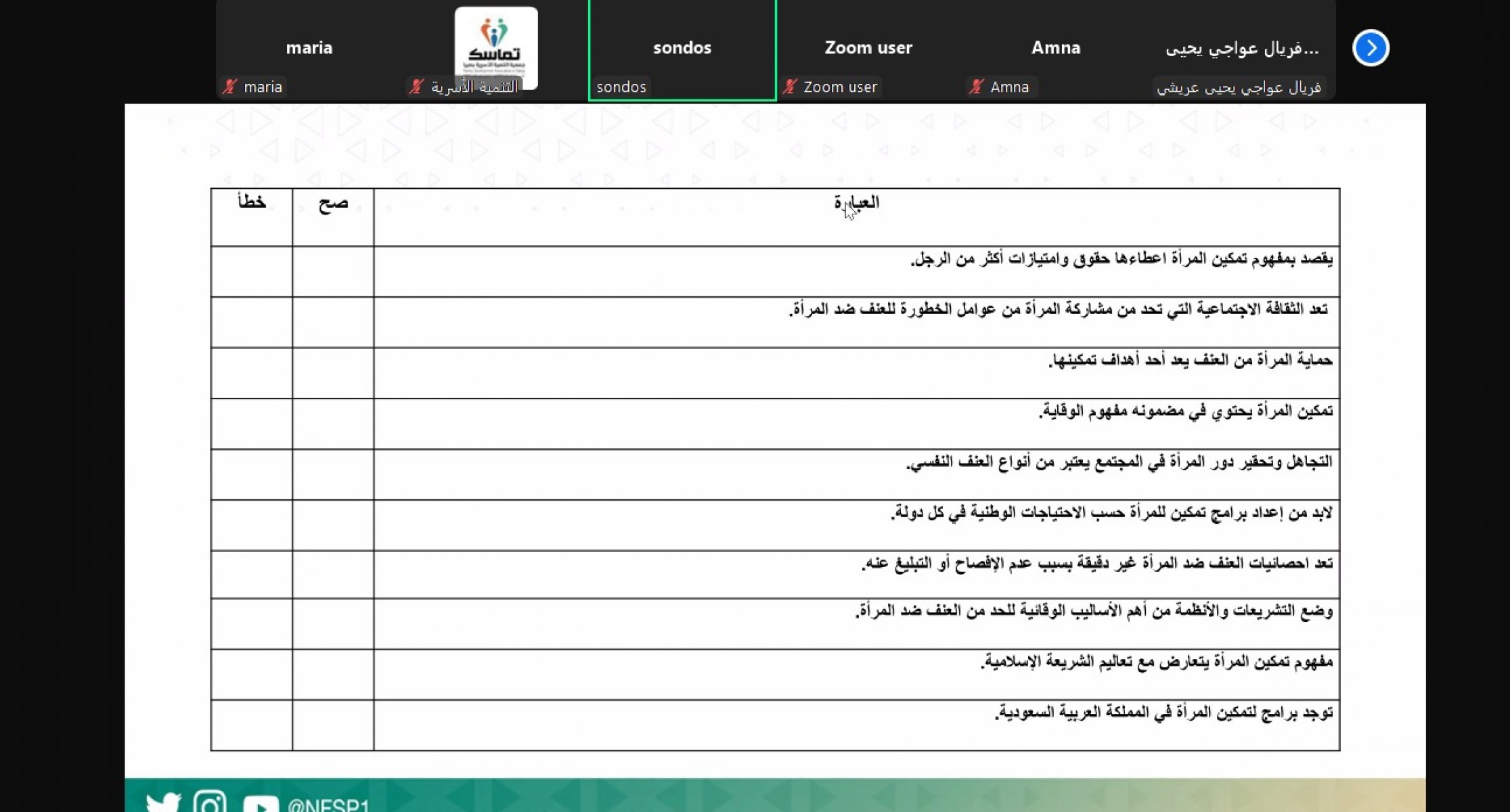Click صح cell for وضع التشريعات row
Screen dimensions: 1510x812
click(333, 624)
